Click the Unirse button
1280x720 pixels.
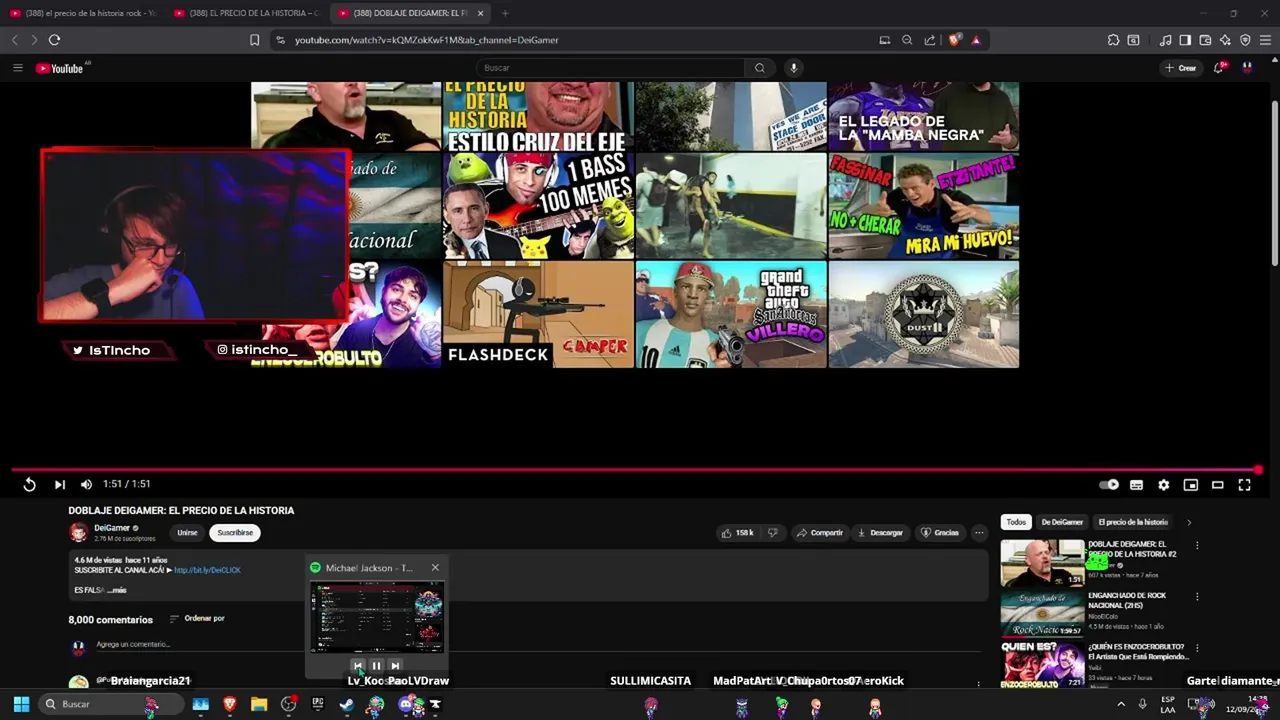[x=187, y=533]
